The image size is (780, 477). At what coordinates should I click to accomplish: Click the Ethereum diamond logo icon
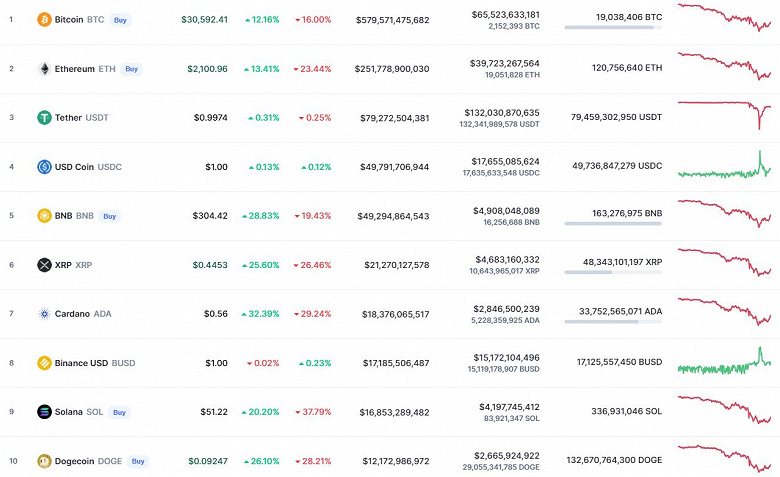44,69
